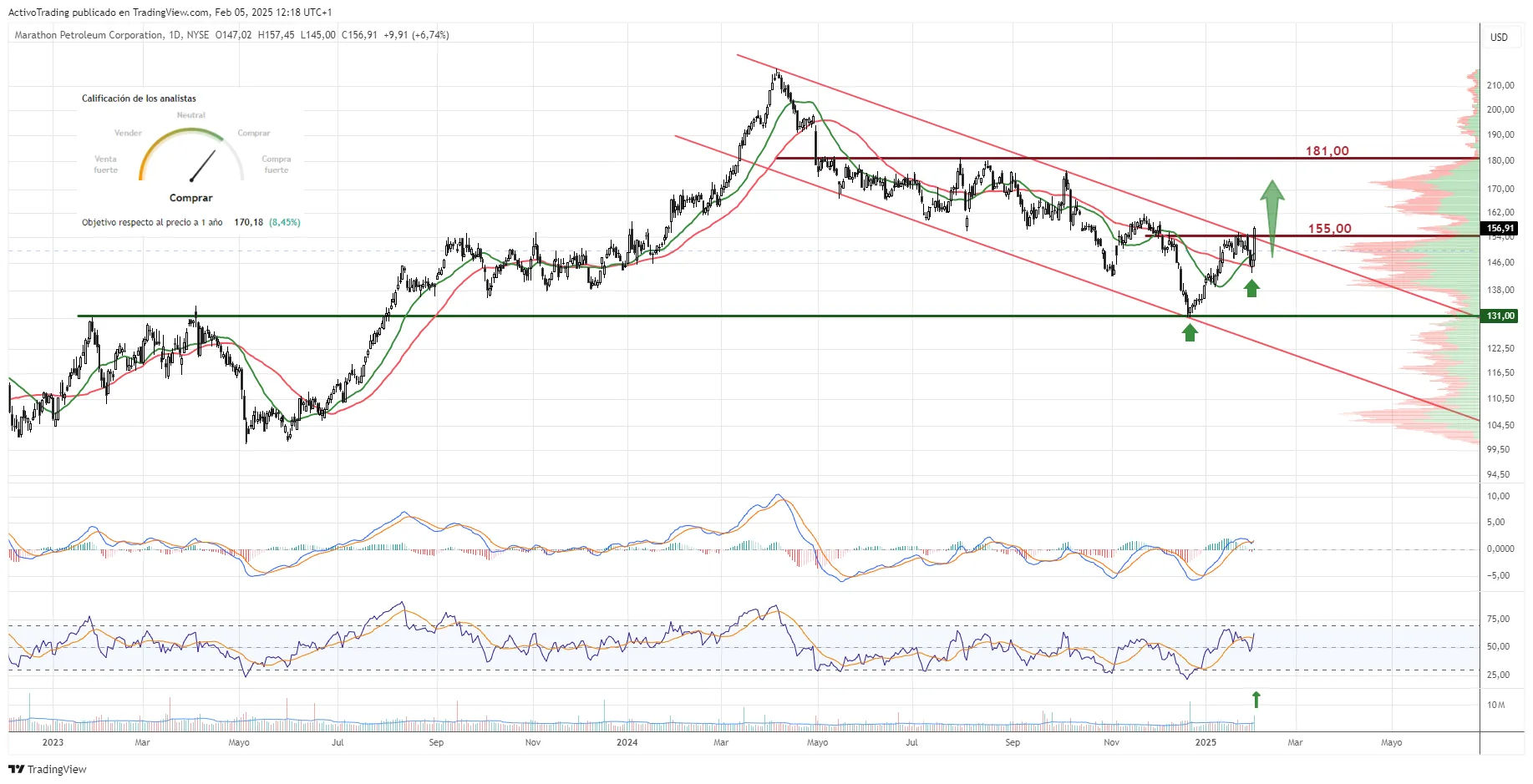Select the 'Compra fuerte' gauge label
1533x784 pixels.
click(276, 164)
